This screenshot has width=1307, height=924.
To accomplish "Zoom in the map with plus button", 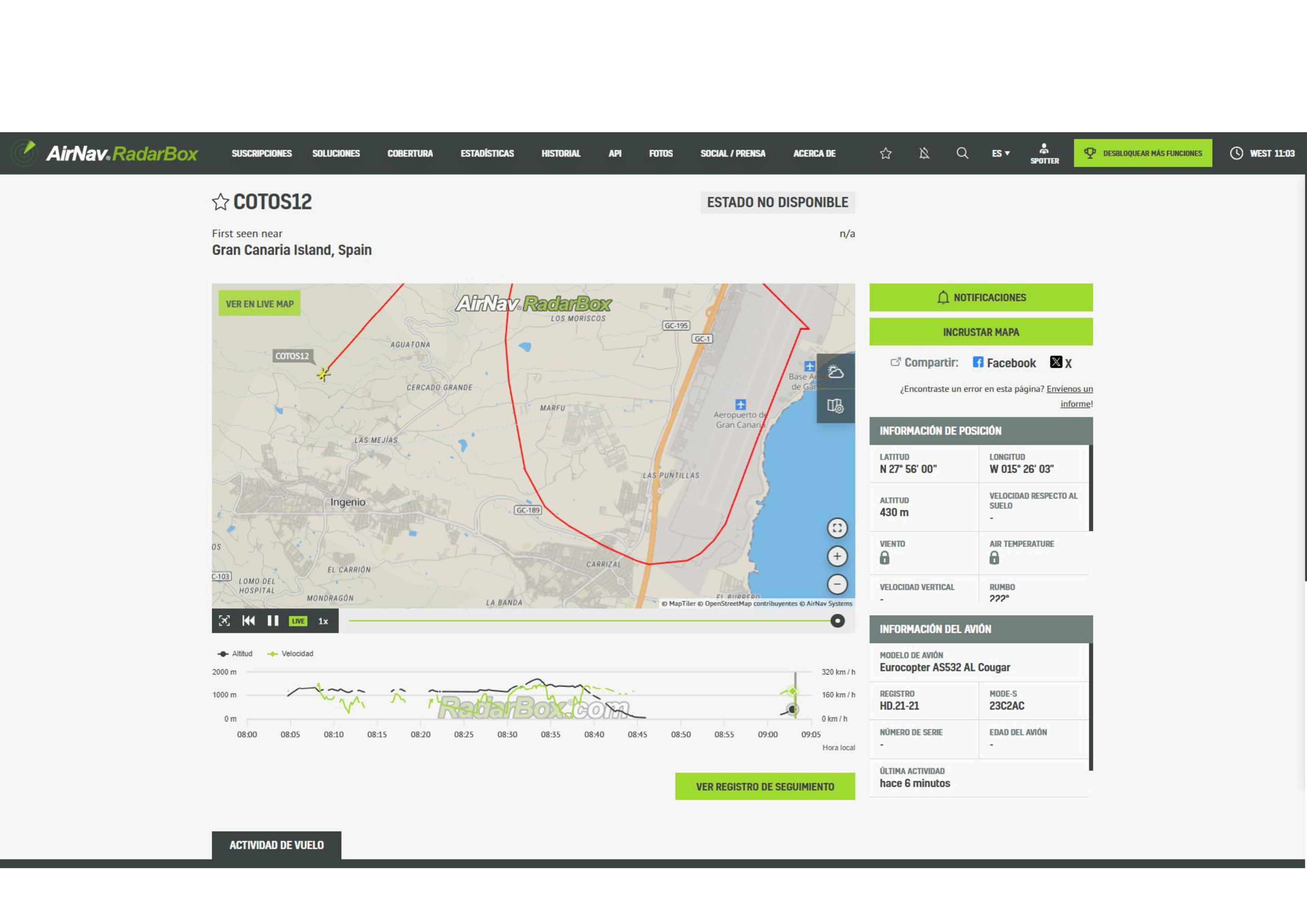I will [837, 556].
